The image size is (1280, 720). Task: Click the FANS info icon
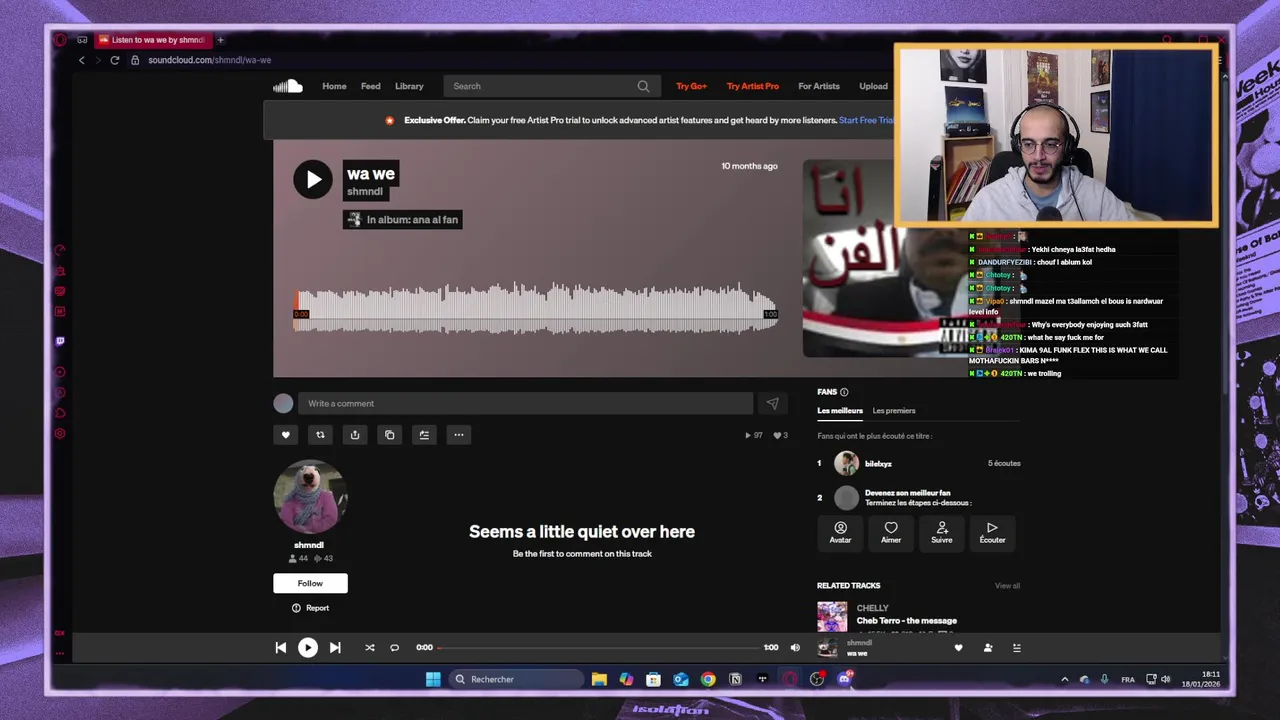844,392
